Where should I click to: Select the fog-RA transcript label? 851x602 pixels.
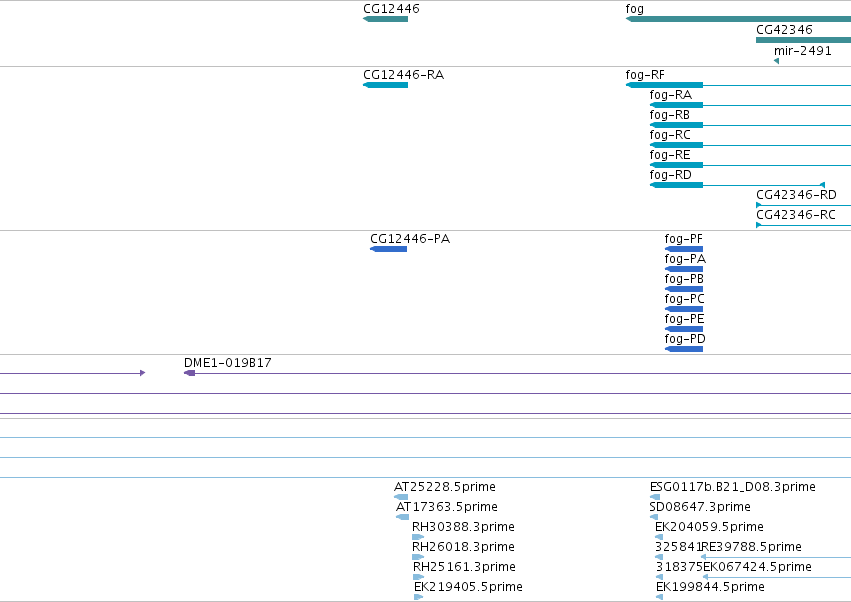[671, 95]
